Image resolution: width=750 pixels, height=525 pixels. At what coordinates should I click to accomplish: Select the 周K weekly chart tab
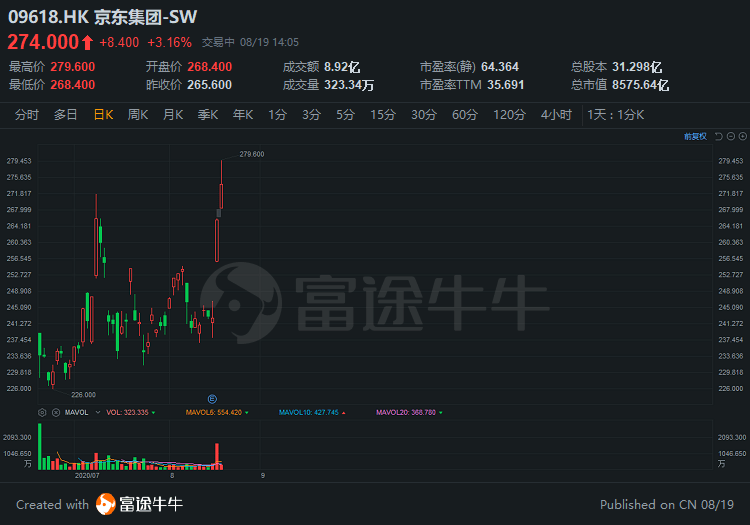click(x=138, y=115)
